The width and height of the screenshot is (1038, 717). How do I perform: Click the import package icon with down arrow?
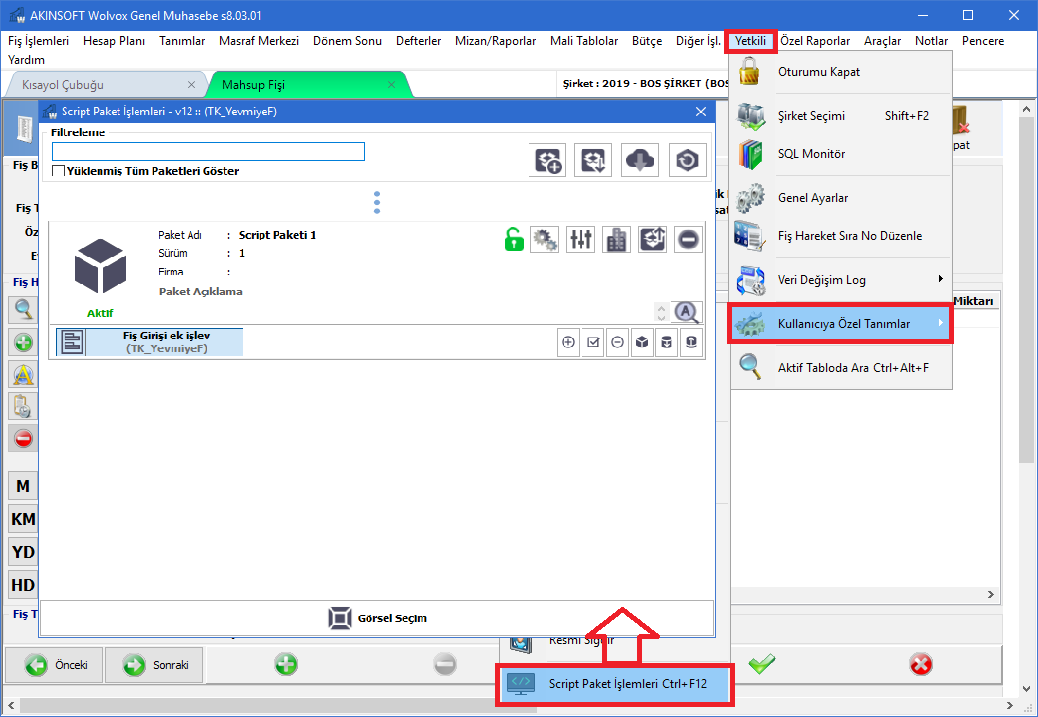pyautogui.click(x=592, y=160)
